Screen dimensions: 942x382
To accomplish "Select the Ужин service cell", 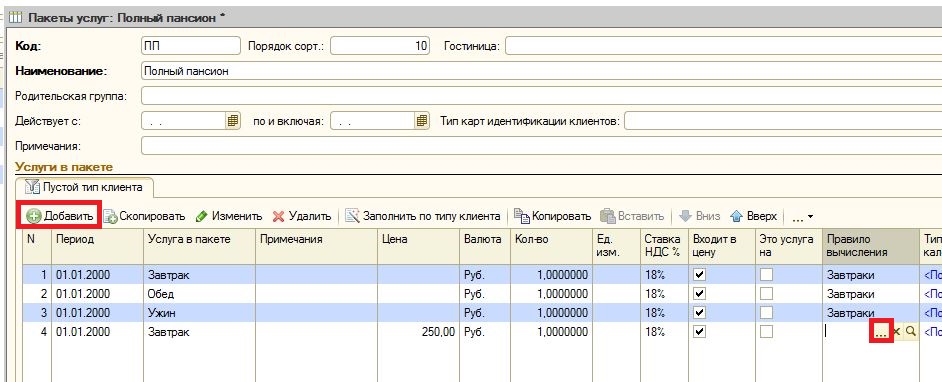I will (199, 312).
